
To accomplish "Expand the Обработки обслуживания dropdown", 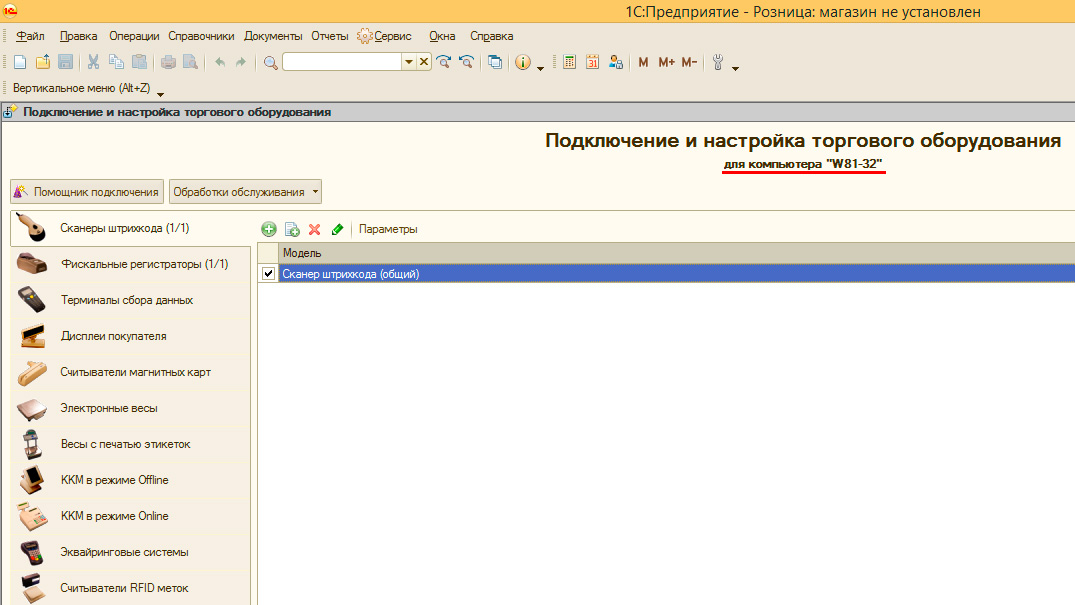I will point(315,191).
